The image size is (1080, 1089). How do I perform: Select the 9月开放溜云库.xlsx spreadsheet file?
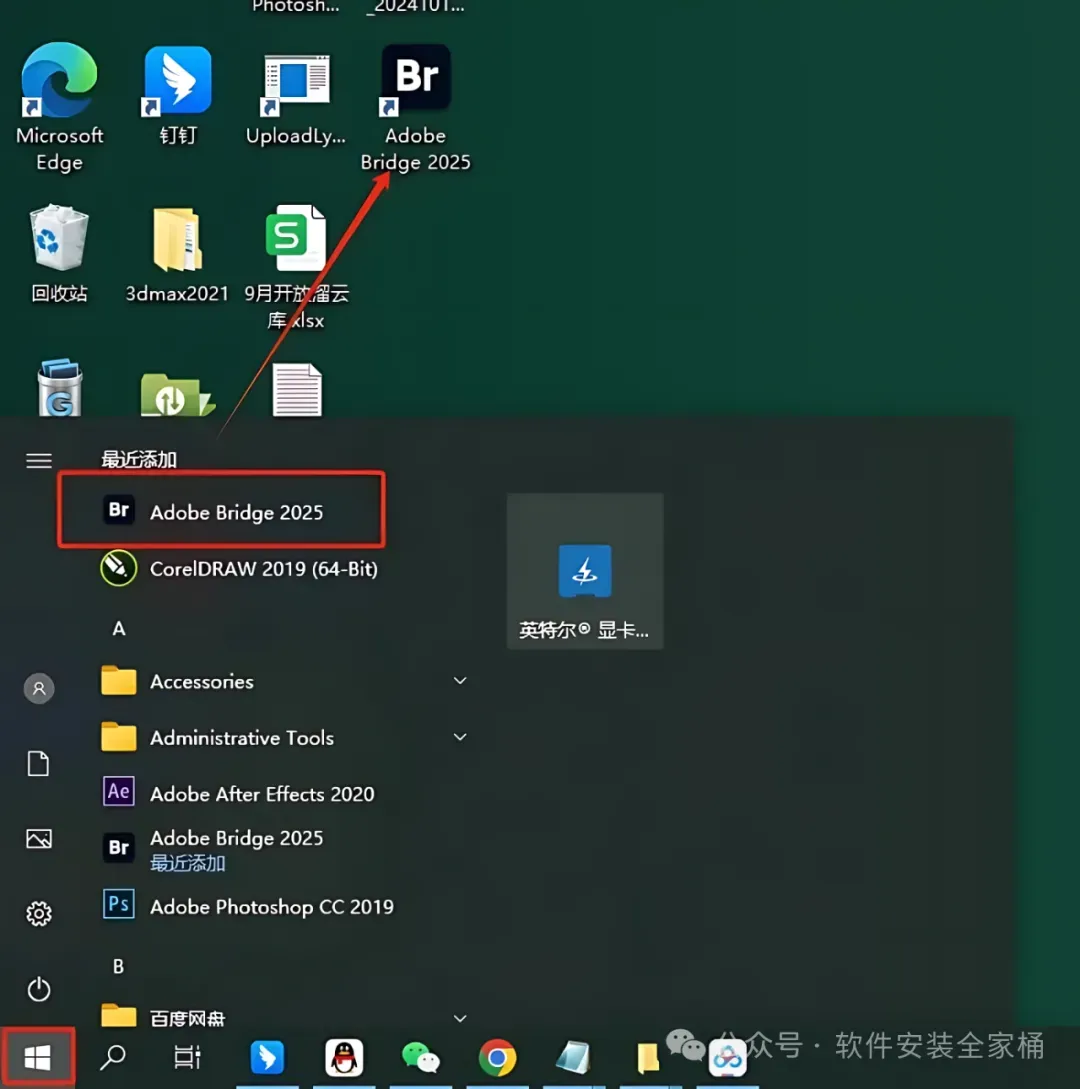click(297, 267)
